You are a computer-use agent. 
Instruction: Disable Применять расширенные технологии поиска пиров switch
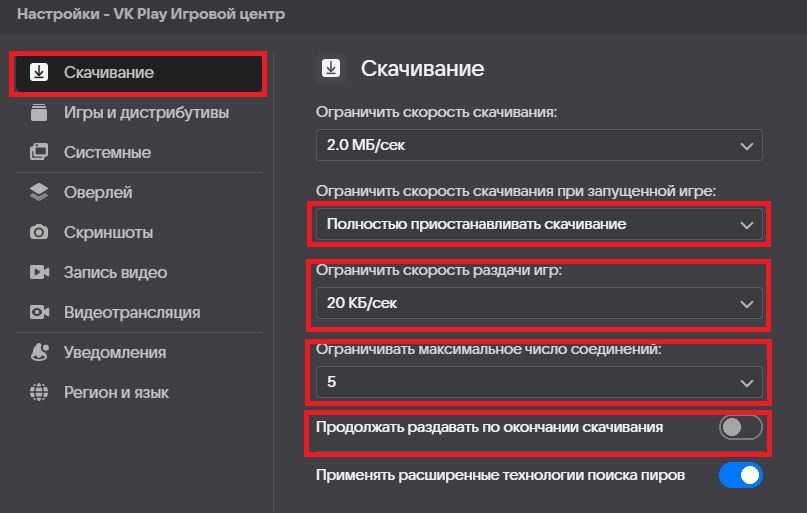741,475
